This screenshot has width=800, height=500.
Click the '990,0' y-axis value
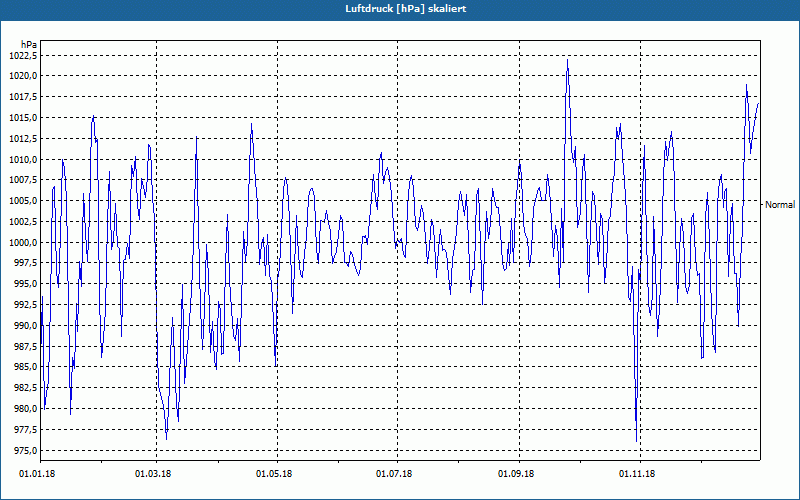tap(25, 326)
